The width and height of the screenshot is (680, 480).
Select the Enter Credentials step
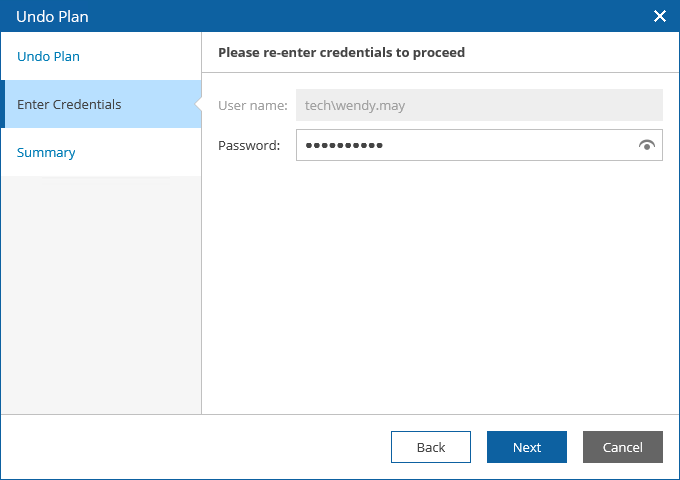70,105
